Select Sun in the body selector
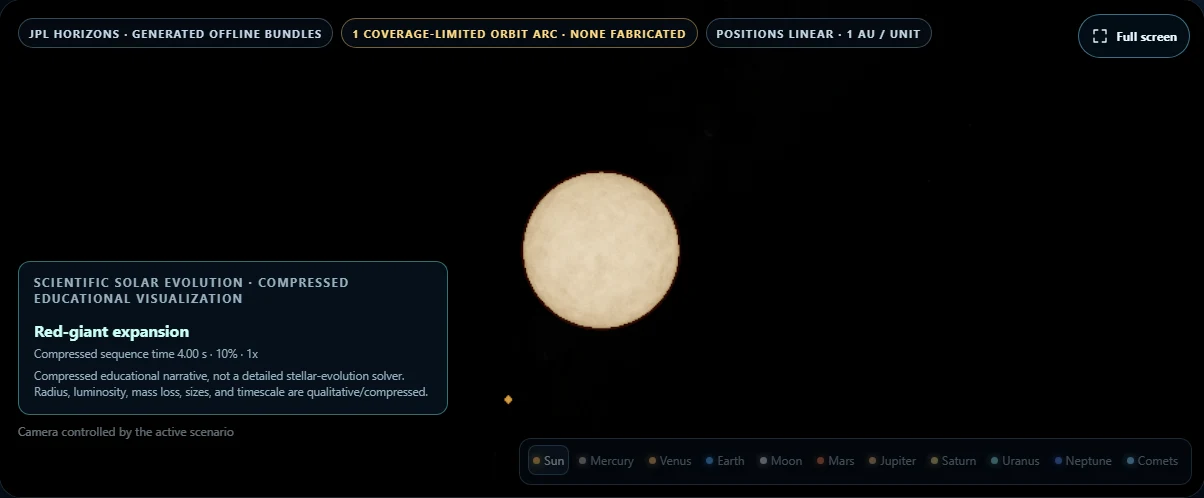1204x498 pixels. (548, 461)
